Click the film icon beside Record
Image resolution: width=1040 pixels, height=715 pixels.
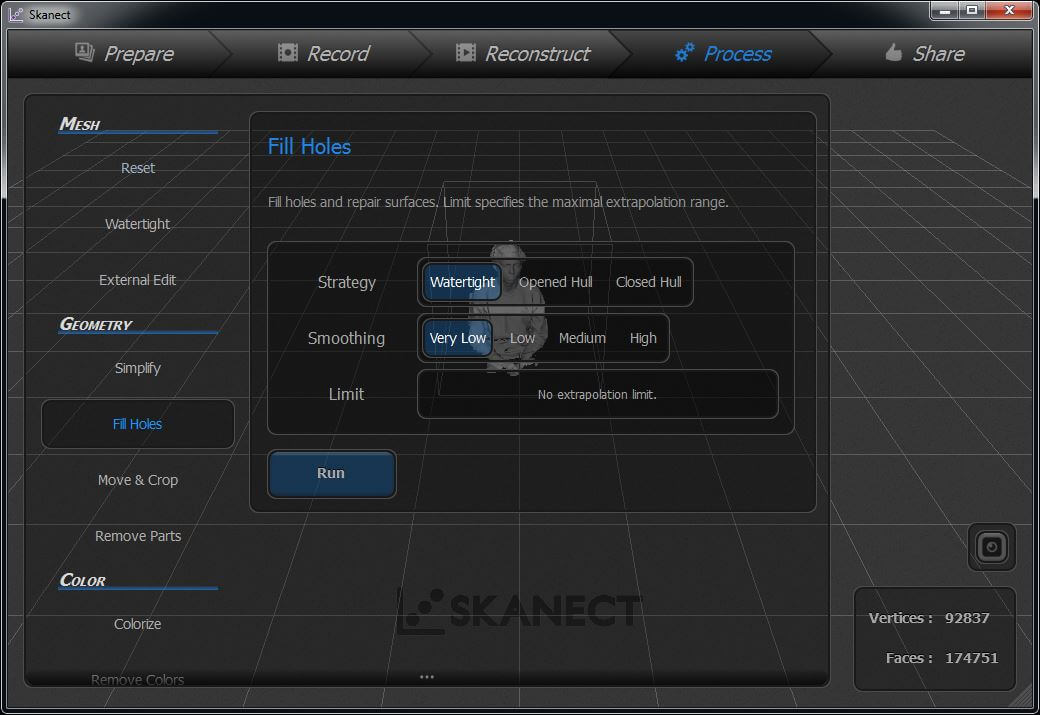(x=287, y=52)
